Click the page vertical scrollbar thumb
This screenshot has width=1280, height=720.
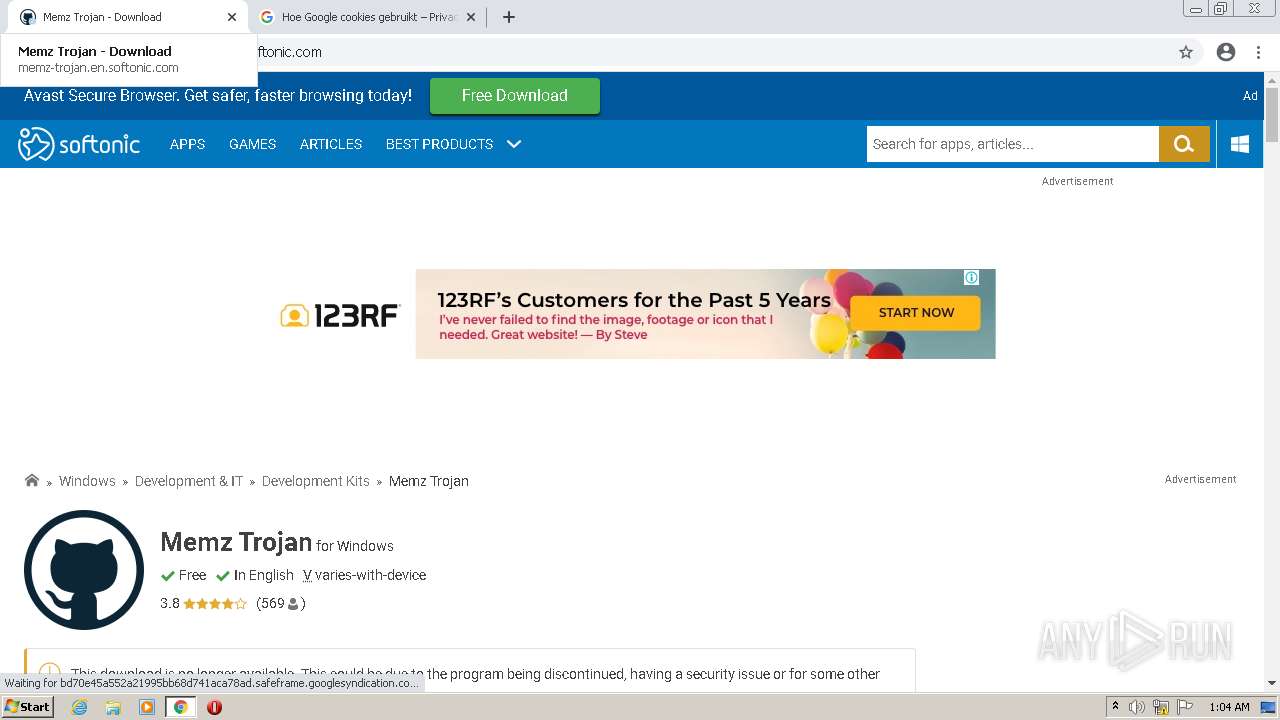[1272, 115]
